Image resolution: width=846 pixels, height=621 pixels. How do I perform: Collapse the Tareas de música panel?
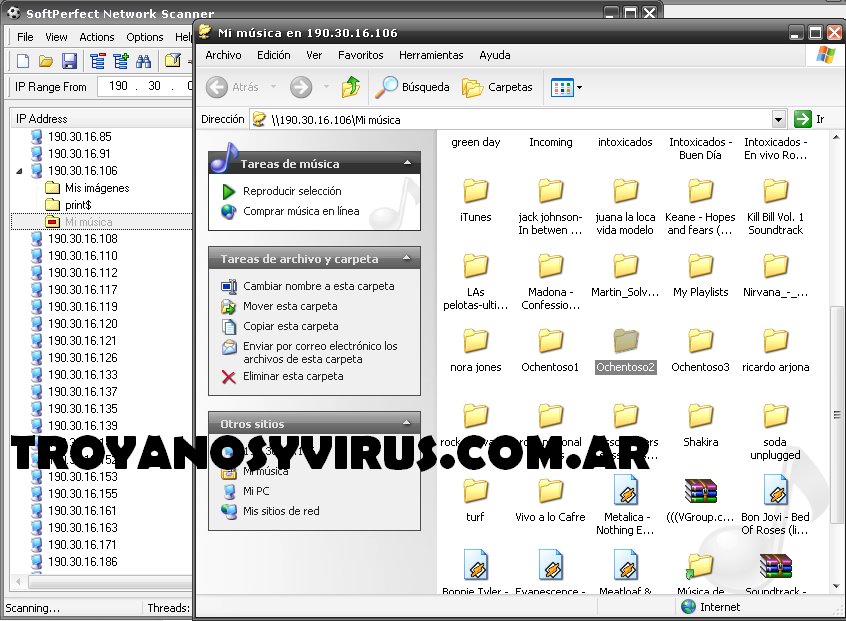point(407,162)
